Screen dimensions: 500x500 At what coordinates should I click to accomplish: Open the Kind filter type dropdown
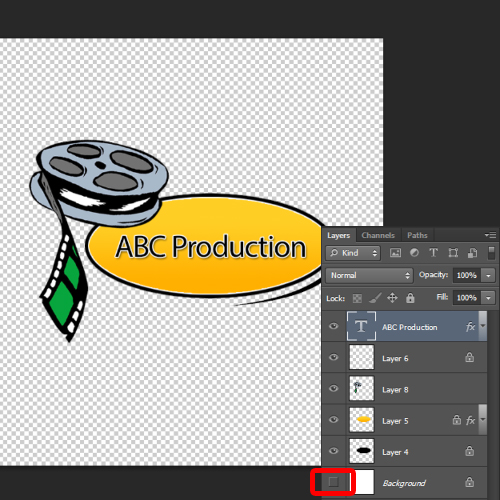[353, 253]
